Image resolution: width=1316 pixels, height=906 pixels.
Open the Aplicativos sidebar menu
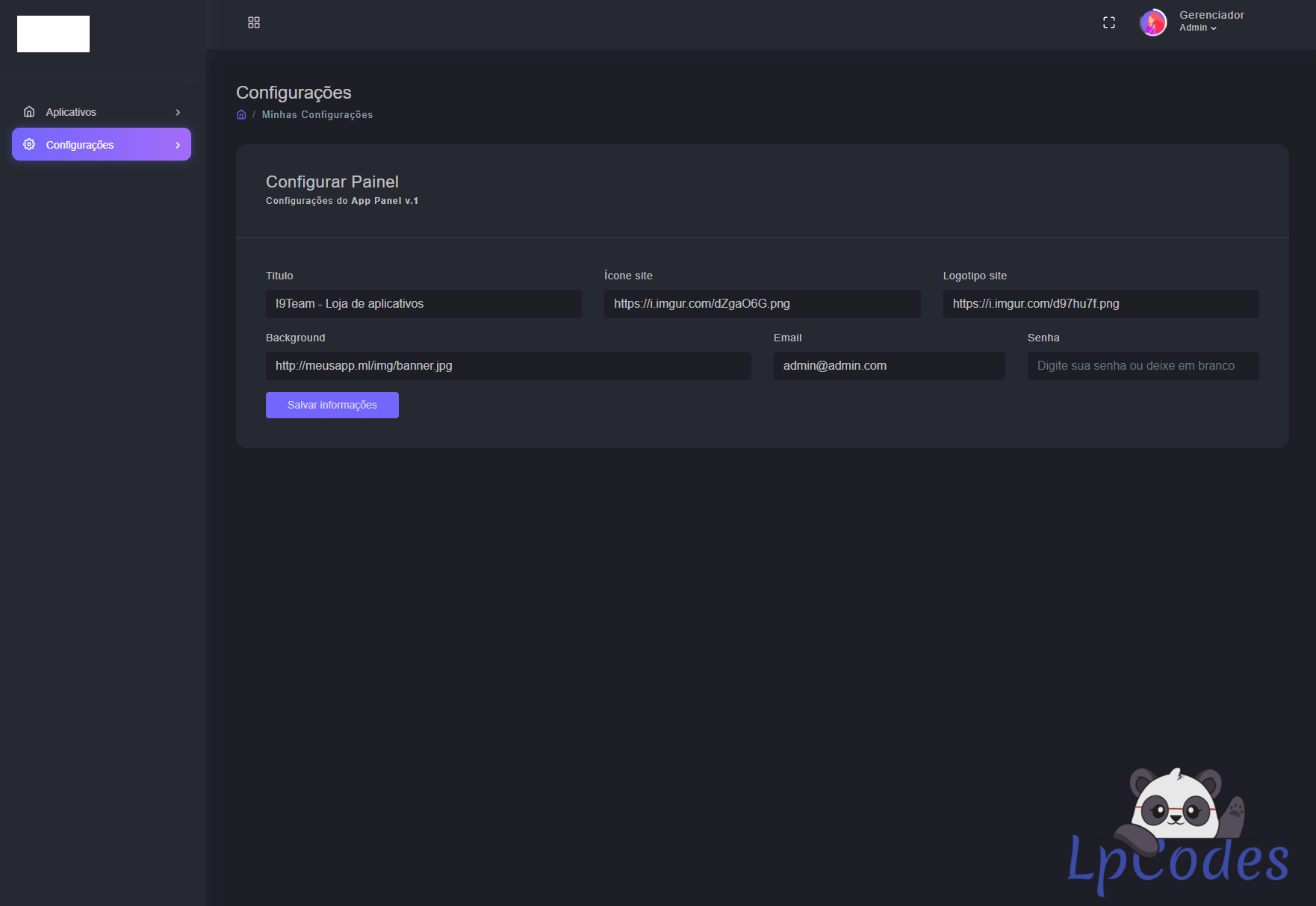click(71, 112)
